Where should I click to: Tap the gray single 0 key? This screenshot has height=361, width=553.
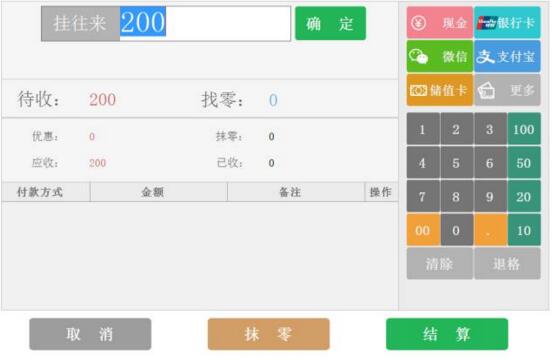(456, 230)
